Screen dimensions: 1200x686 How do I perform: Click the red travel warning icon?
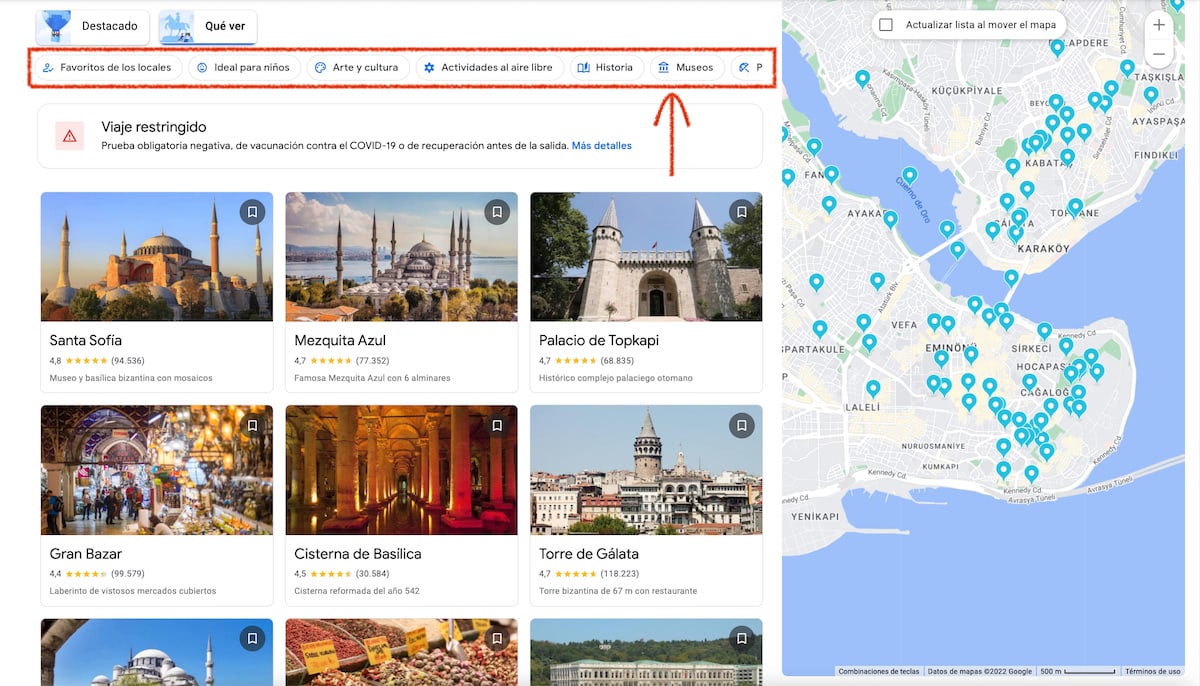tap(69, 136)
